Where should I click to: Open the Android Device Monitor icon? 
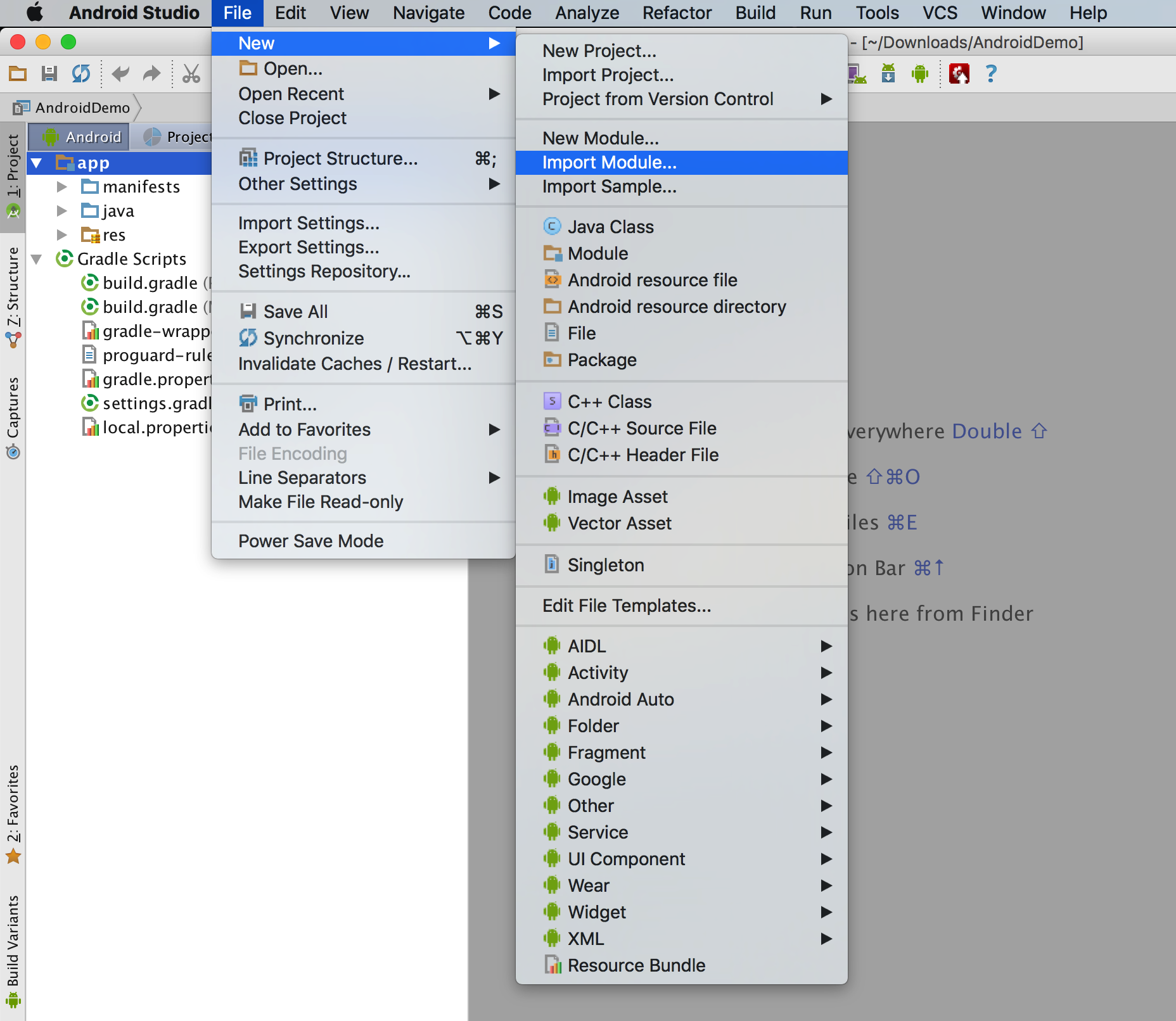(x=920, y=74)
